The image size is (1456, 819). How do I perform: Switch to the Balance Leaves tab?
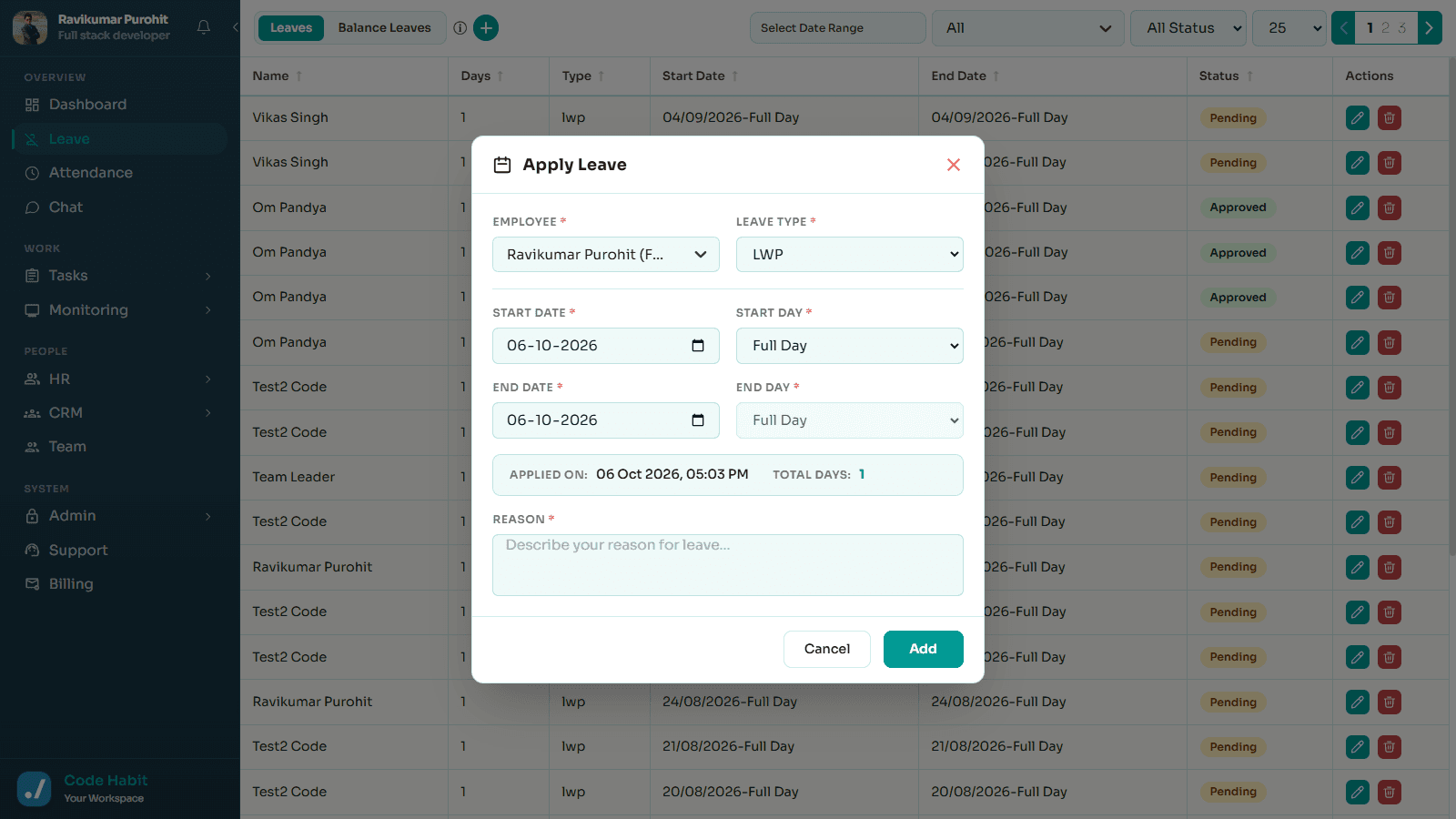385,28
